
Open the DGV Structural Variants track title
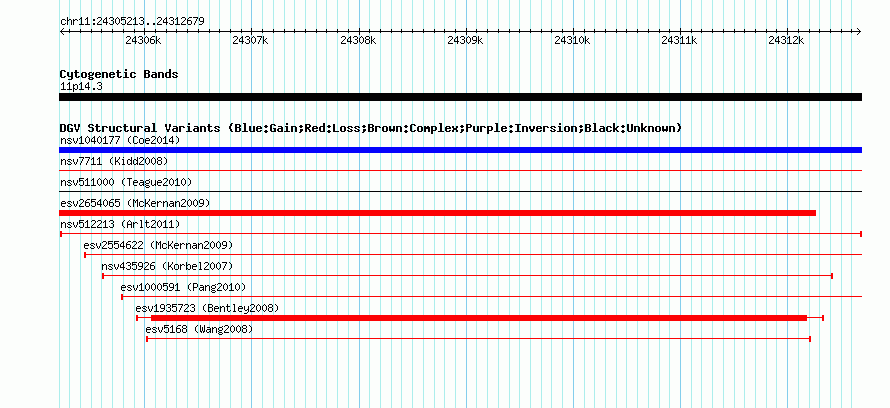coord(371,128)
